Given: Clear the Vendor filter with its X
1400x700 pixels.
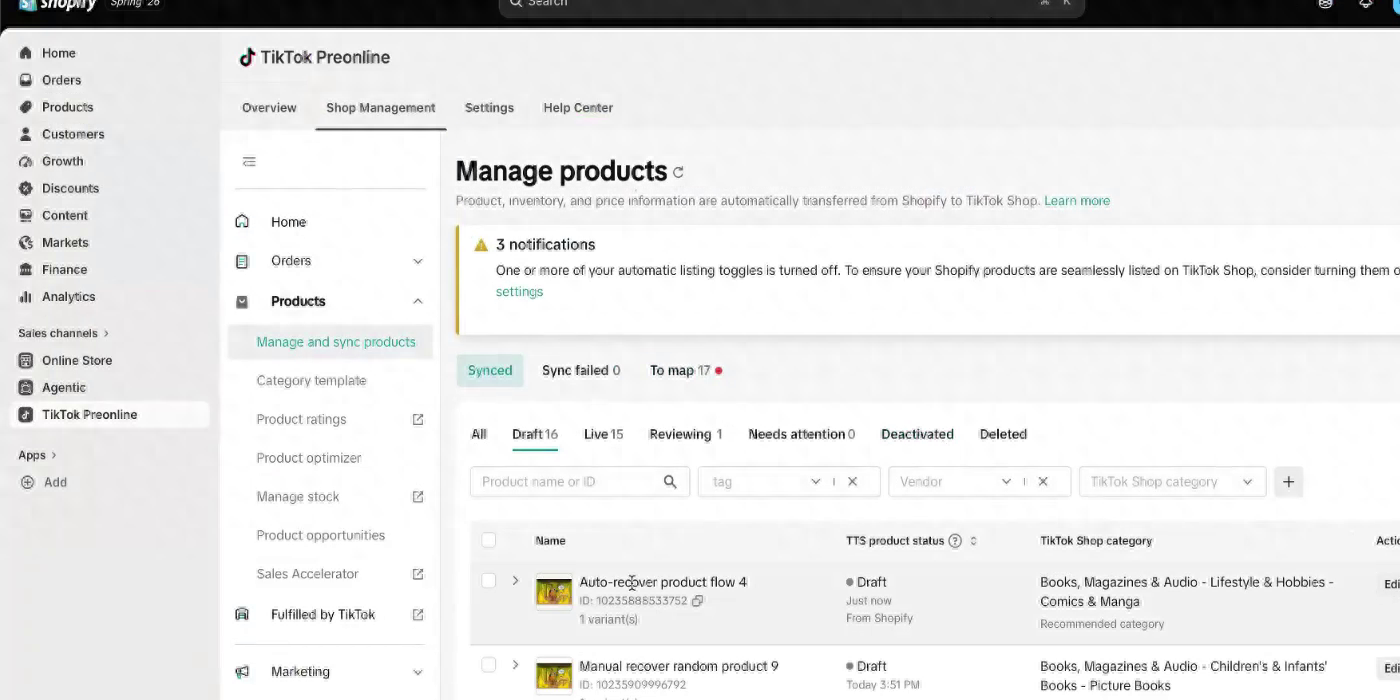Looking at the screenshot, I should pos(1042,482).
